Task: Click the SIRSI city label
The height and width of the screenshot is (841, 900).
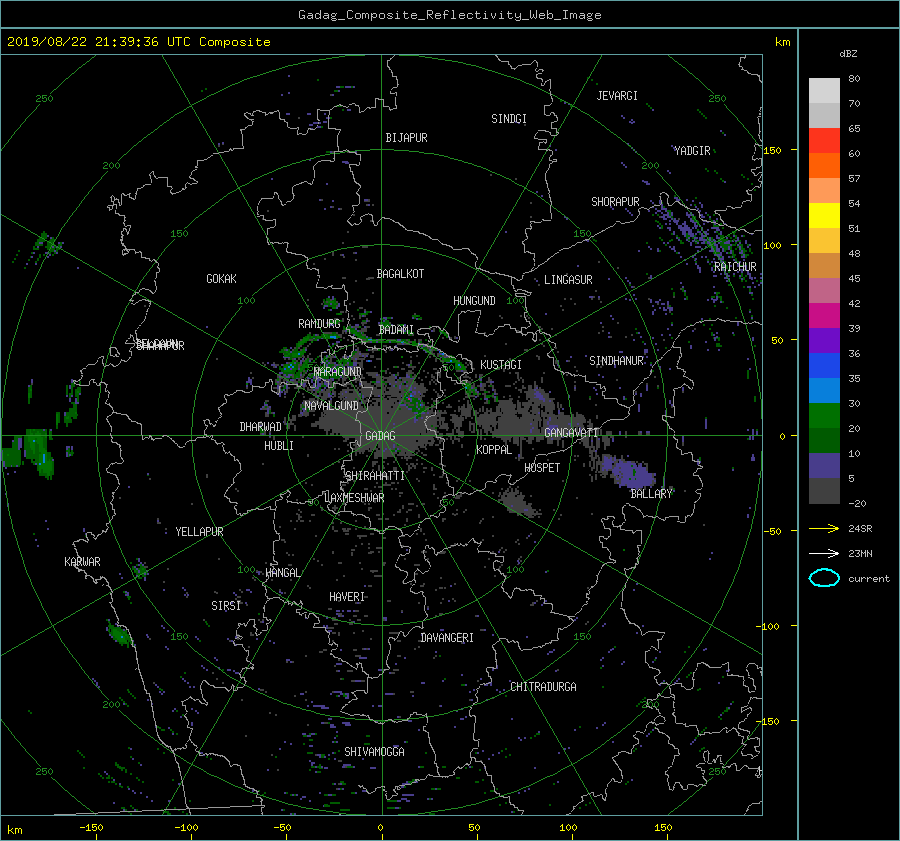Action: point(226,606)
